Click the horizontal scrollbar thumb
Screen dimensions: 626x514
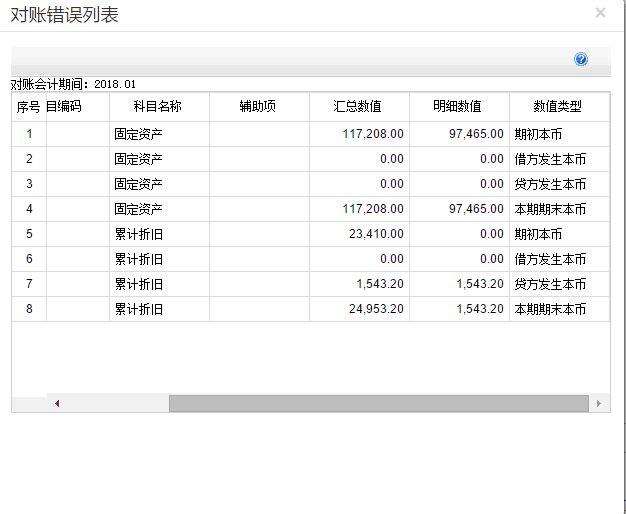click(379, 403)
